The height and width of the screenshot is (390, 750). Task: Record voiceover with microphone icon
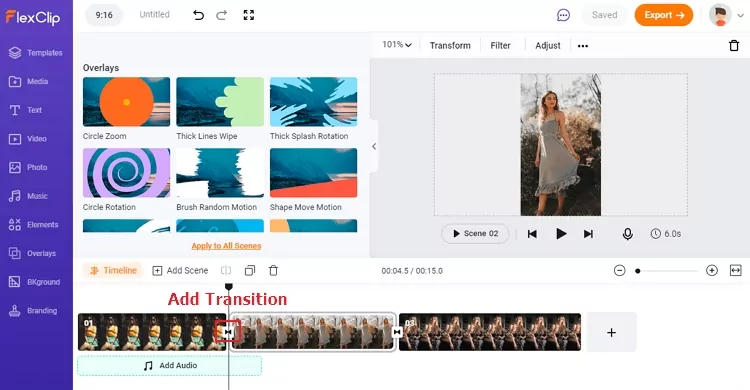628,234
